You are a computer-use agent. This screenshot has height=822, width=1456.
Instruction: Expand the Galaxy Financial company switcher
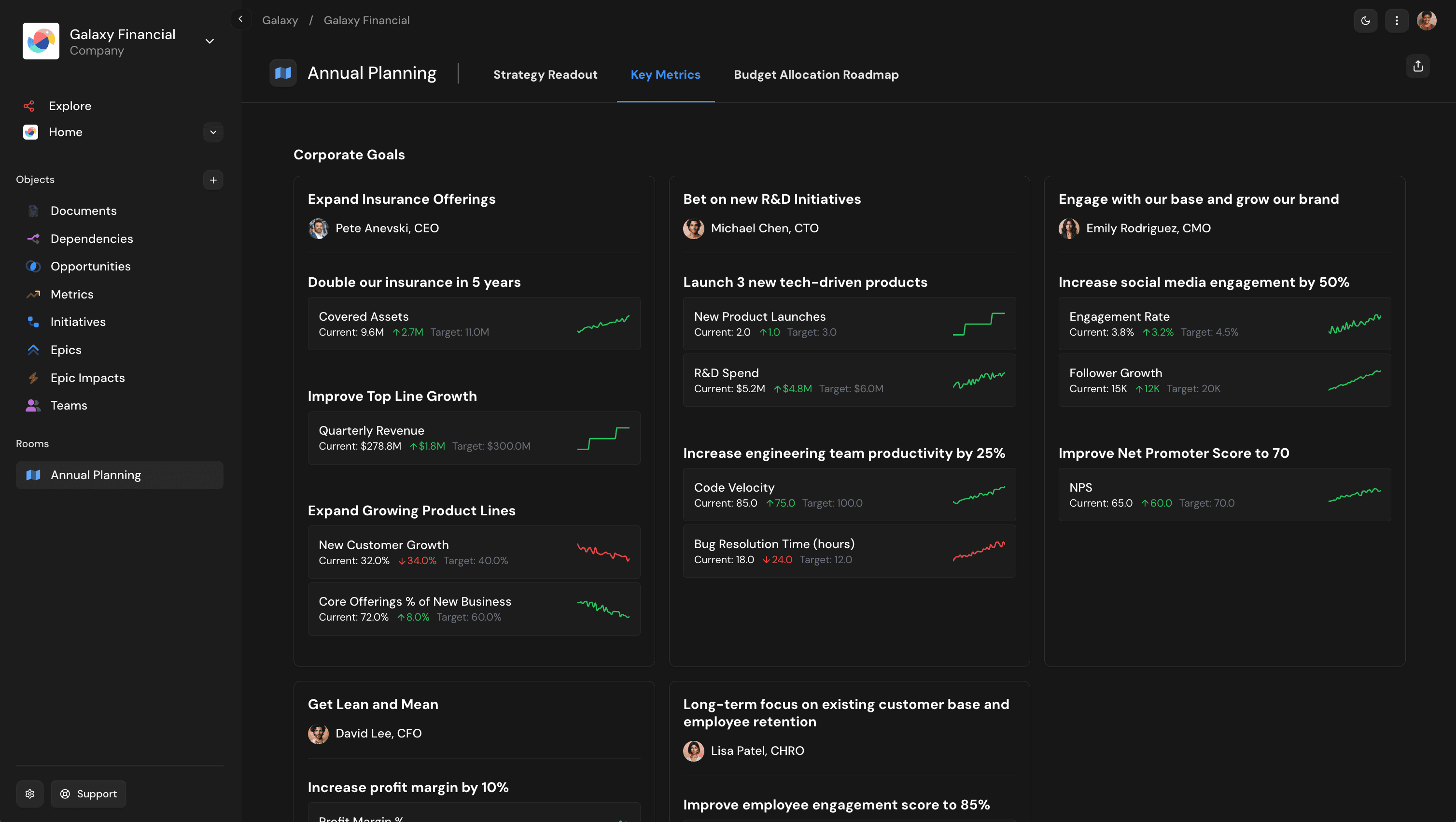(x=209, y=41)
